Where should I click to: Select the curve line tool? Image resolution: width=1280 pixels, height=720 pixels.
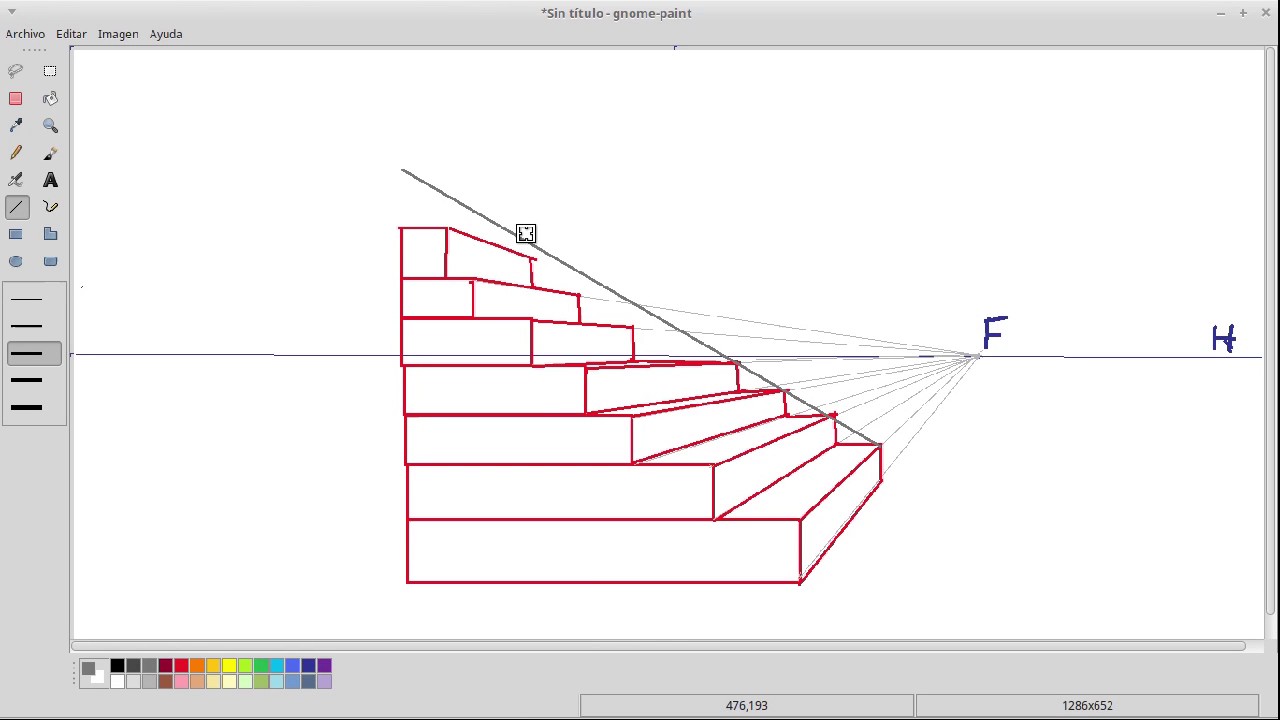point(50,207)
